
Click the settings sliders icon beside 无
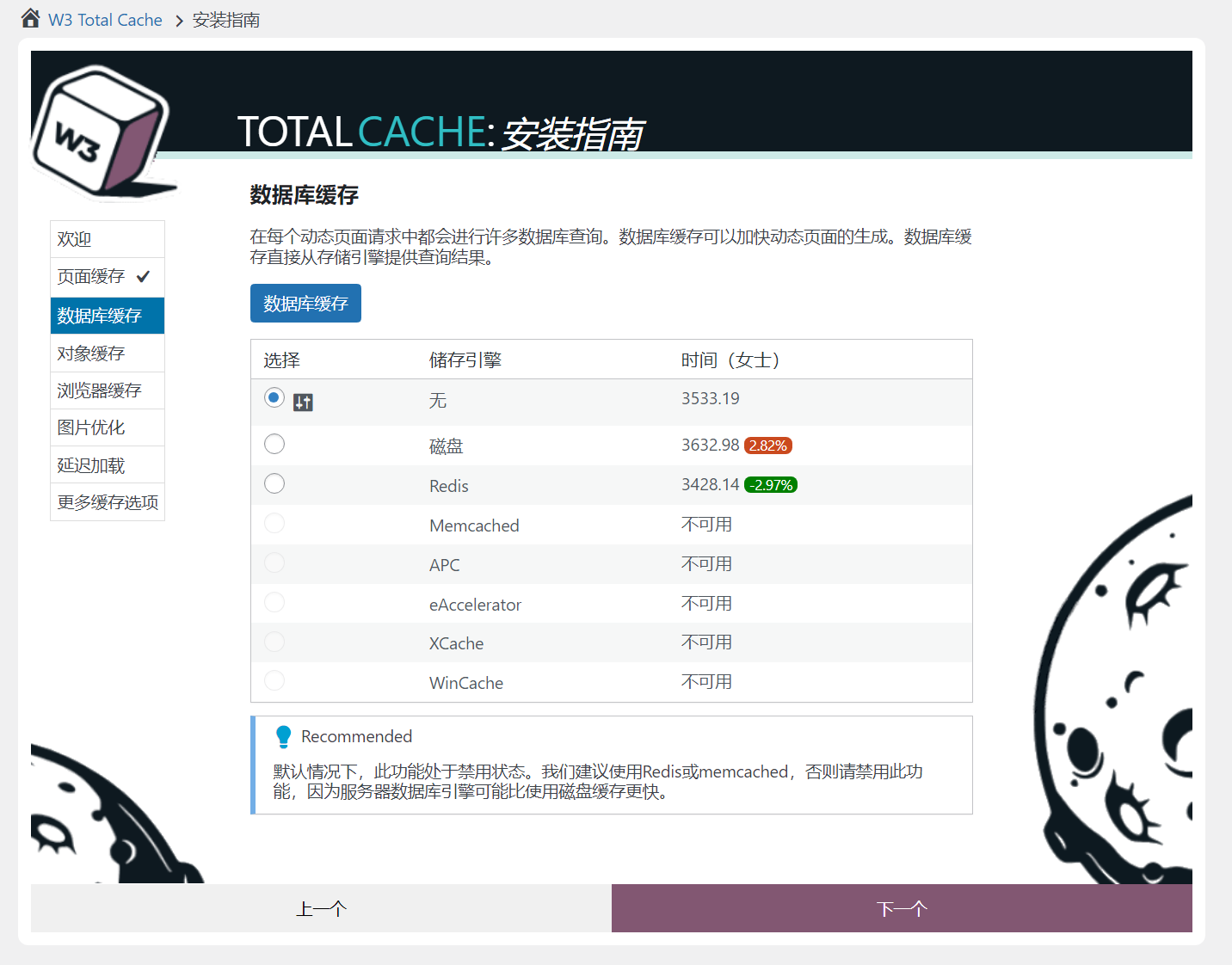coord(303,402)
